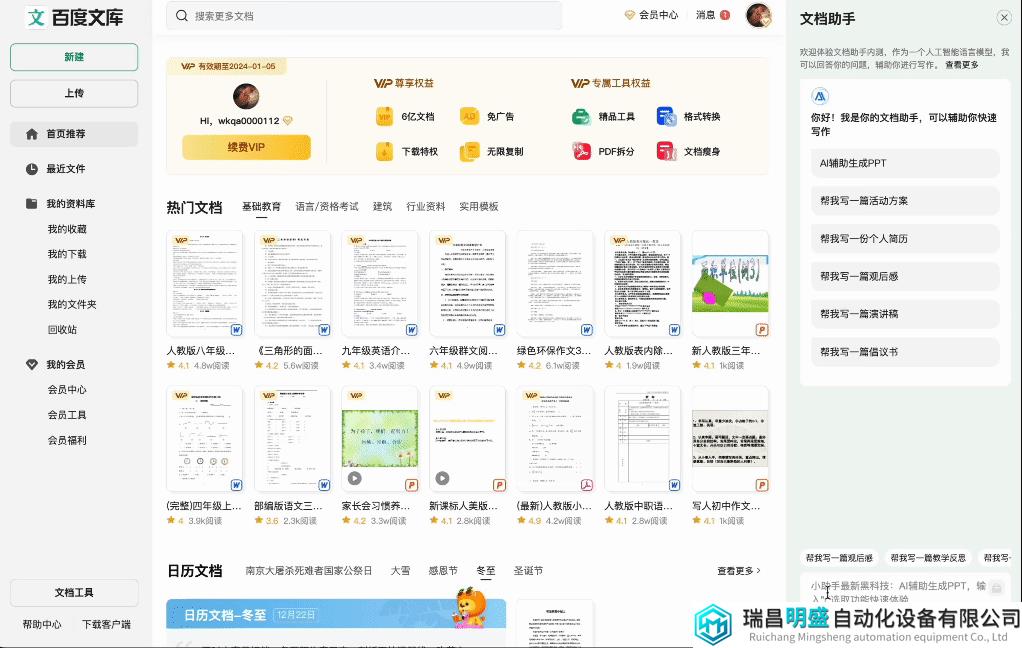
Task: Click the 上传 button
Action: [x=74, y=93]
